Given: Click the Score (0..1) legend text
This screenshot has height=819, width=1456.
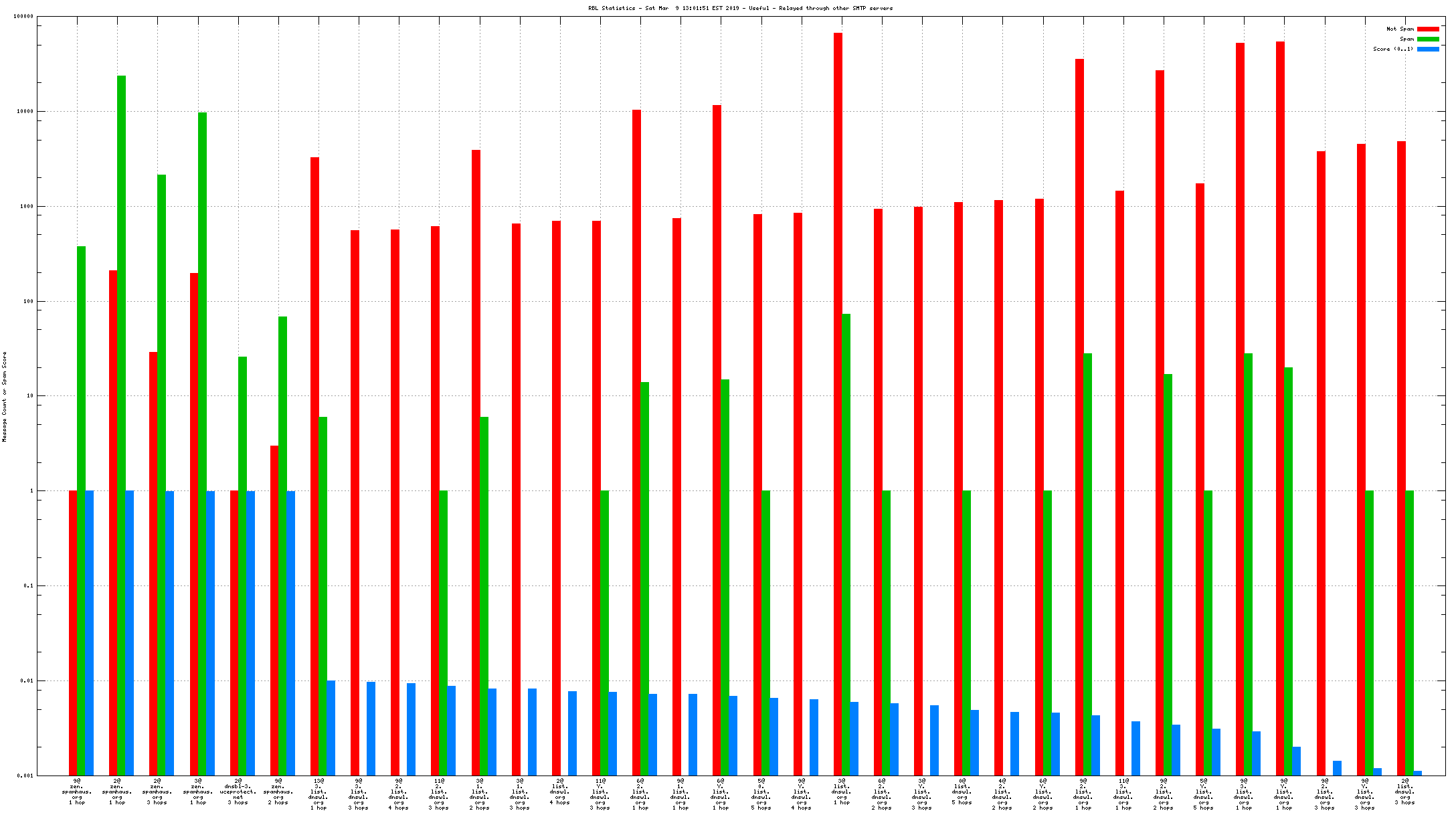Looking at the screenshot, I should (x=1393, y=49).
